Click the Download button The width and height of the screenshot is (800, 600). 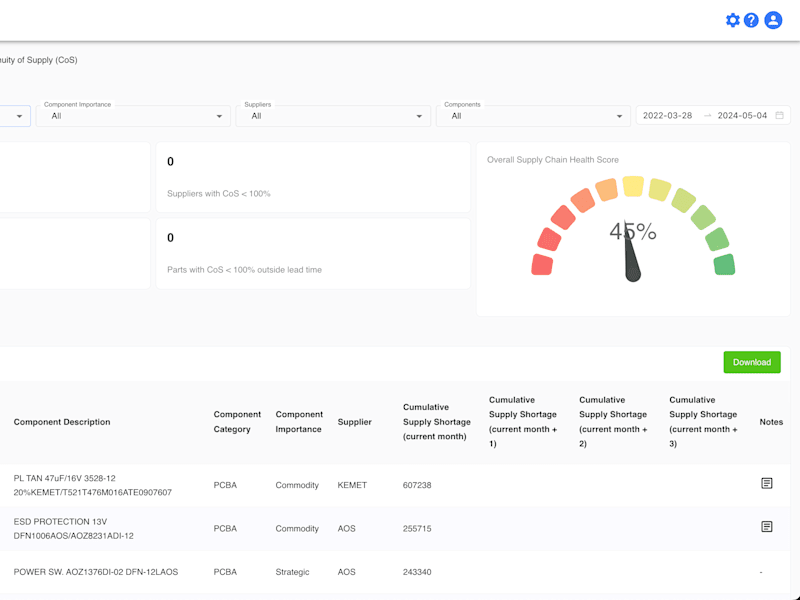click(752, 362)
